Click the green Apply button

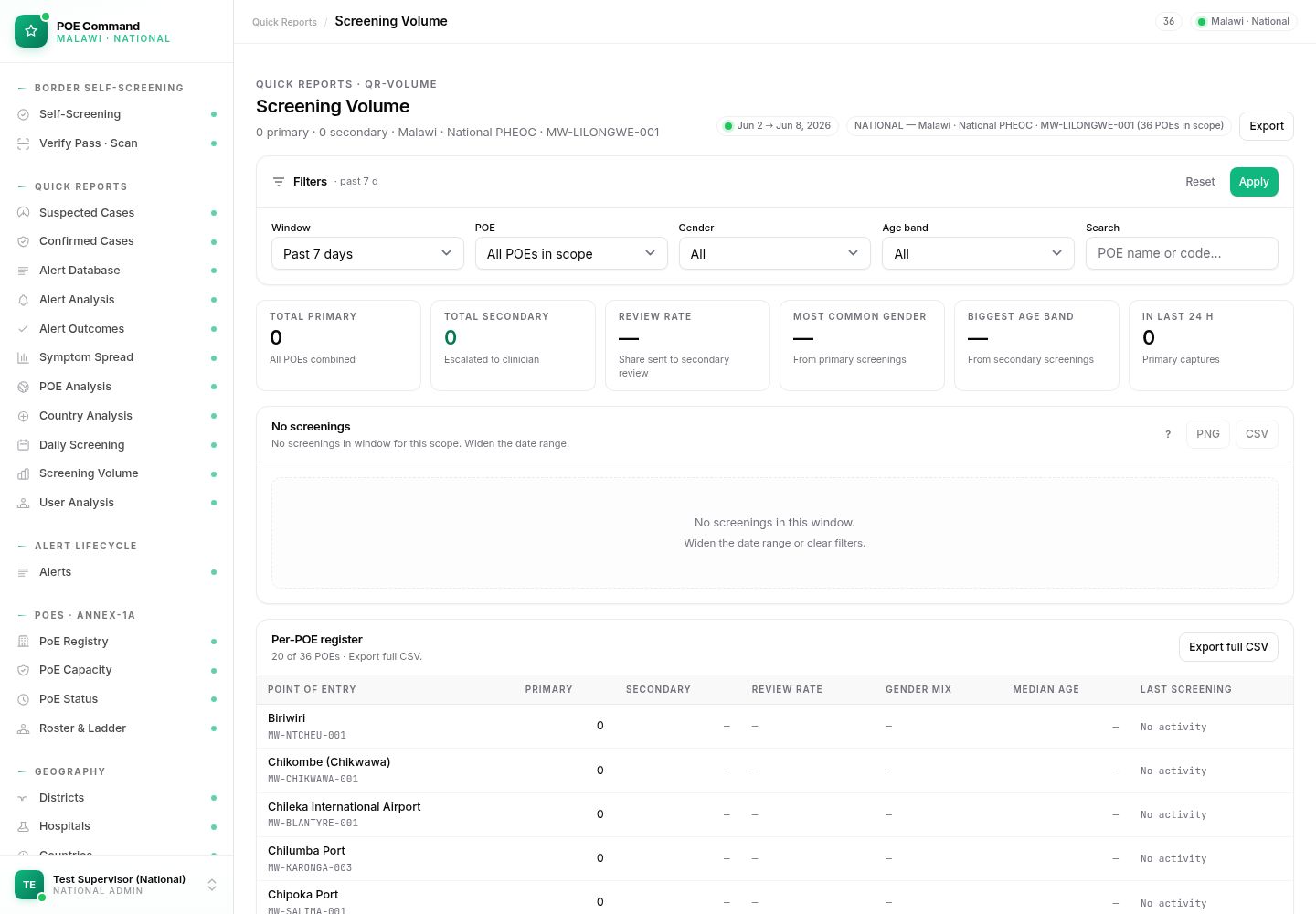[1254, 182]
